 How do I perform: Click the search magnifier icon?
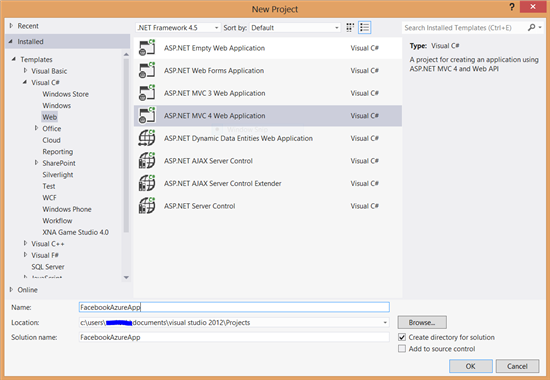point(531,27)
